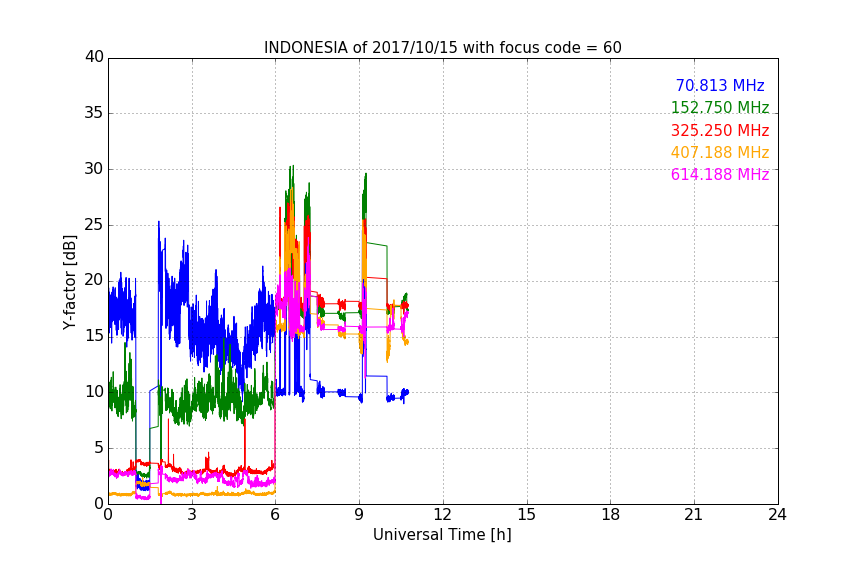The width and height of the screenshot is (864, 576).
Task: Select the red 325.250 MHz legend label
Action: (x=720, y=130)
